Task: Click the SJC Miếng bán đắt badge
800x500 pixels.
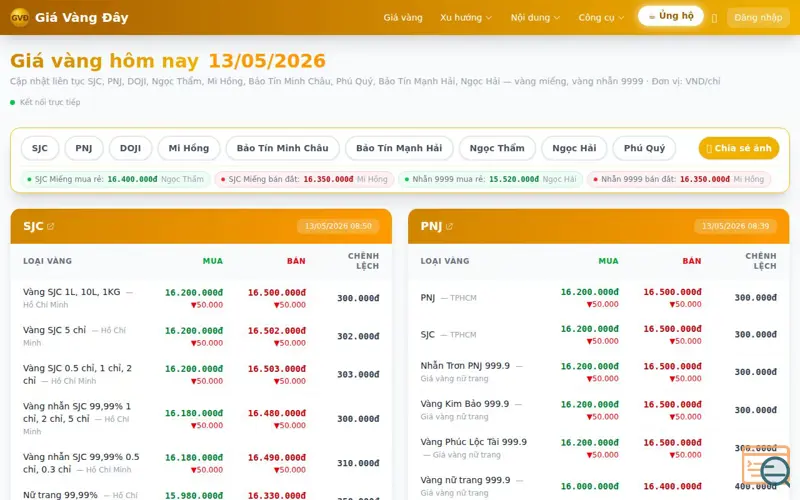Action: tap(304, 179)
